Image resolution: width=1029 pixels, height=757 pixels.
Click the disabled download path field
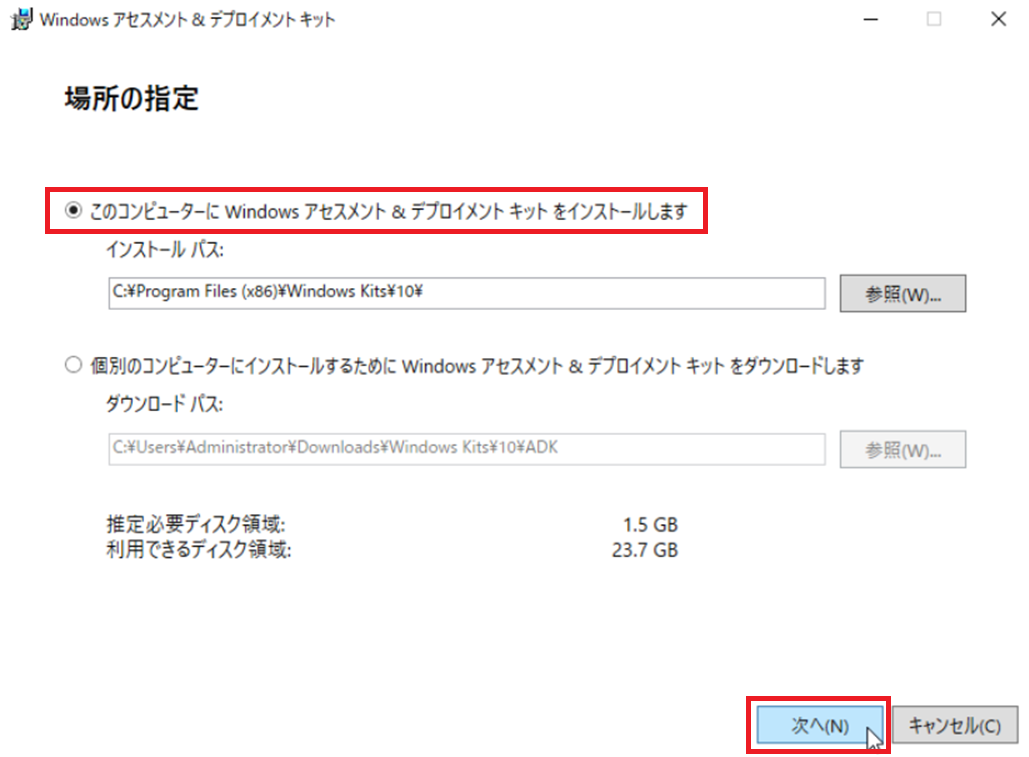[467, 449]
